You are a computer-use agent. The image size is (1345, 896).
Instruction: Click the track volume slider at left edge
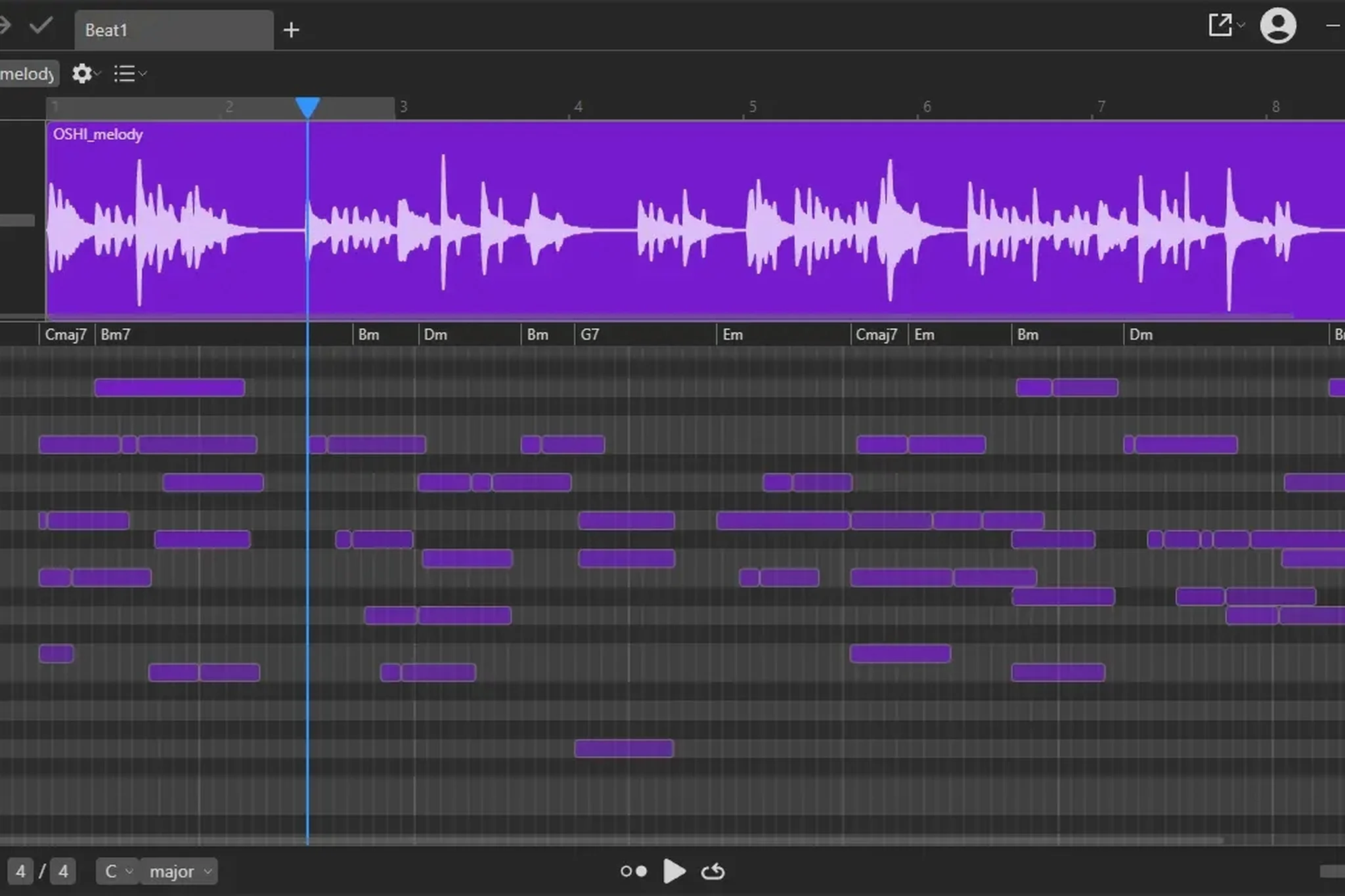[17, 221]
